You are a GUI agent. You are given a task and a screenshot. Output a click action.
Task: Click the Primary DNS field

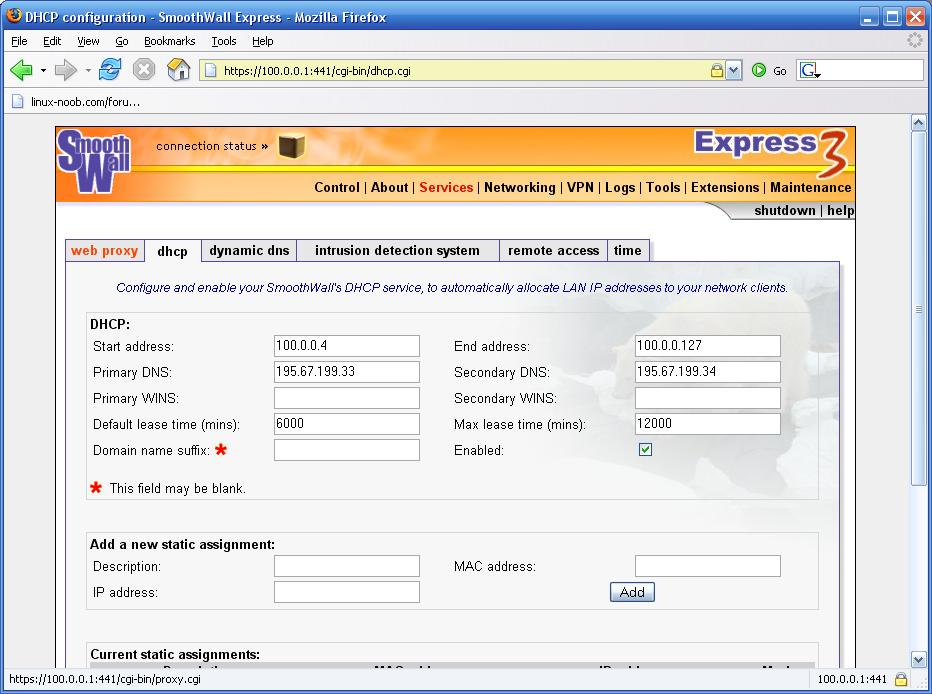(x=347, y=372)
